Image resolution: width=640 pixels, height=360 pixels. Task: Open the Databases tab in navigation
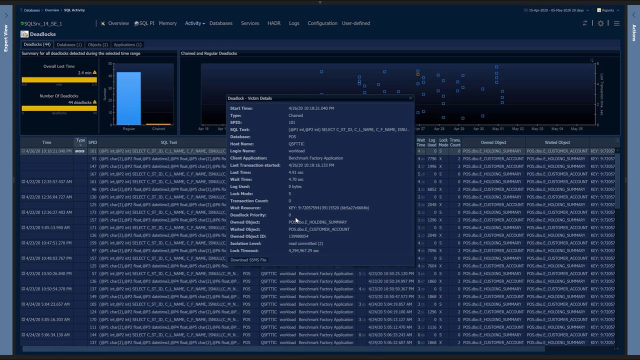pyautogui.click(x=221, y=23)
